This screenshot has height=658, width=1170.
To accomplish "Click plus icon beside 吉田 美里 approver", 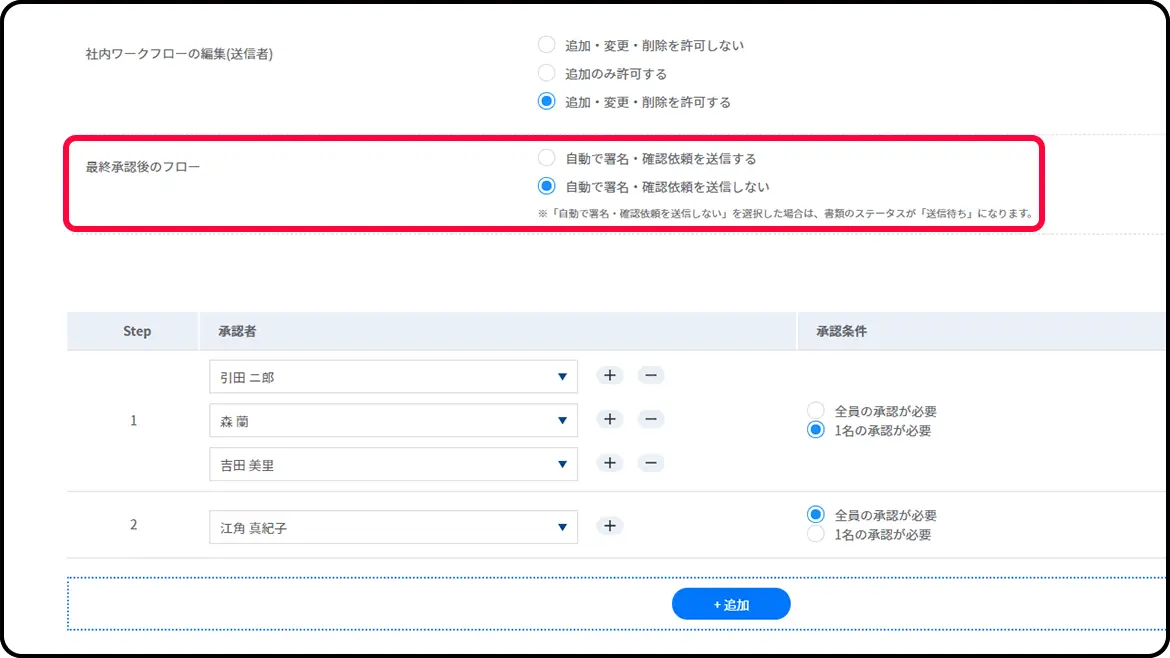I will [610, 463].
